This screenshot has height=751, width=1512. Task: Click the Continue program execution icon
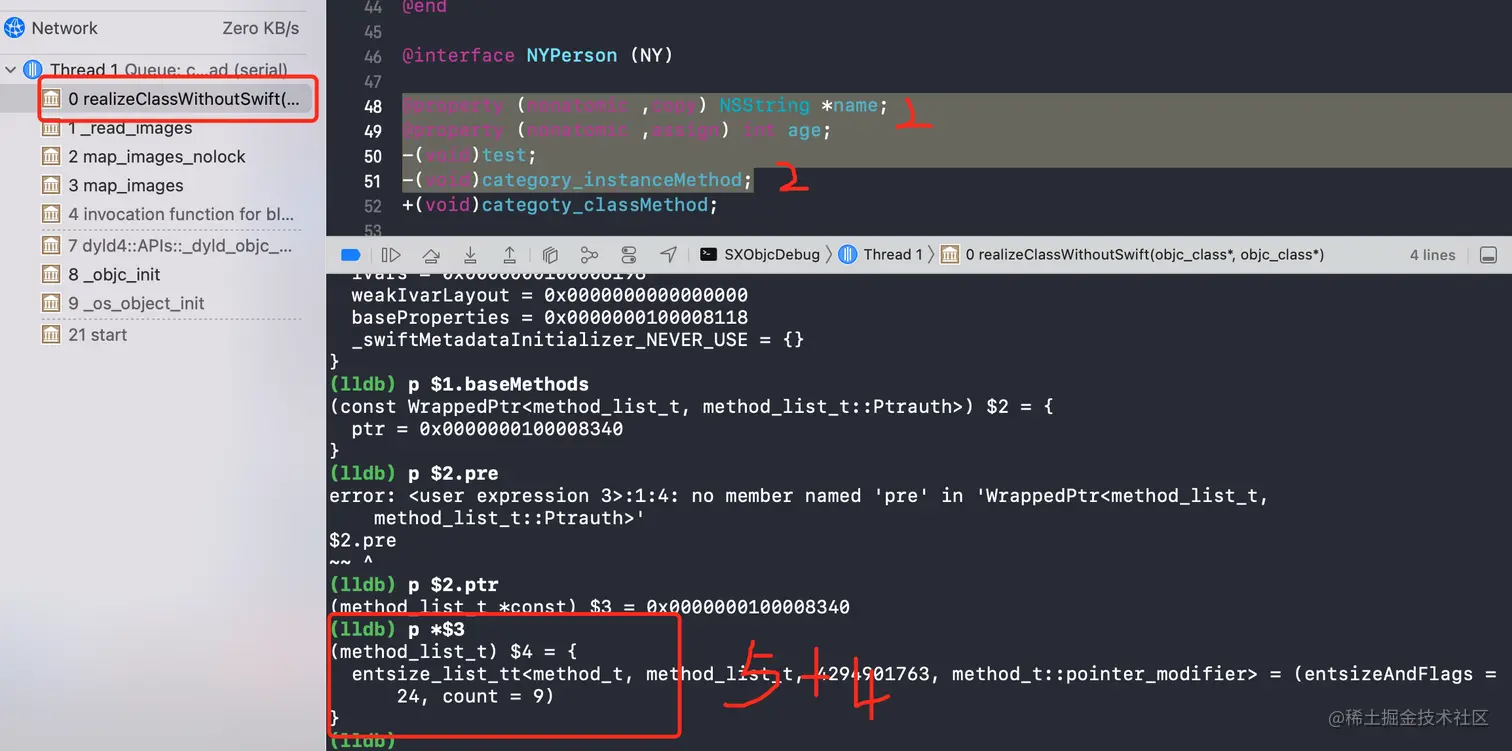click(391, 255)
